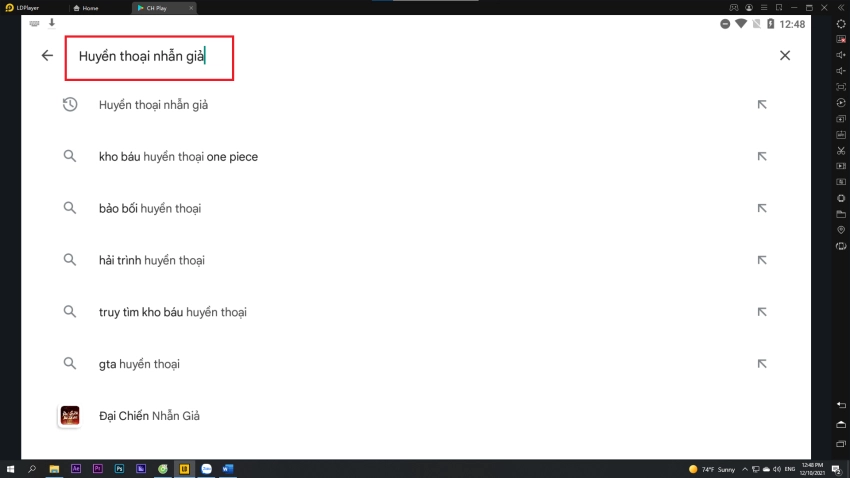Click the rotate screen sidebar icon
The image size is (850, 478).
click(x=841, y=245)
